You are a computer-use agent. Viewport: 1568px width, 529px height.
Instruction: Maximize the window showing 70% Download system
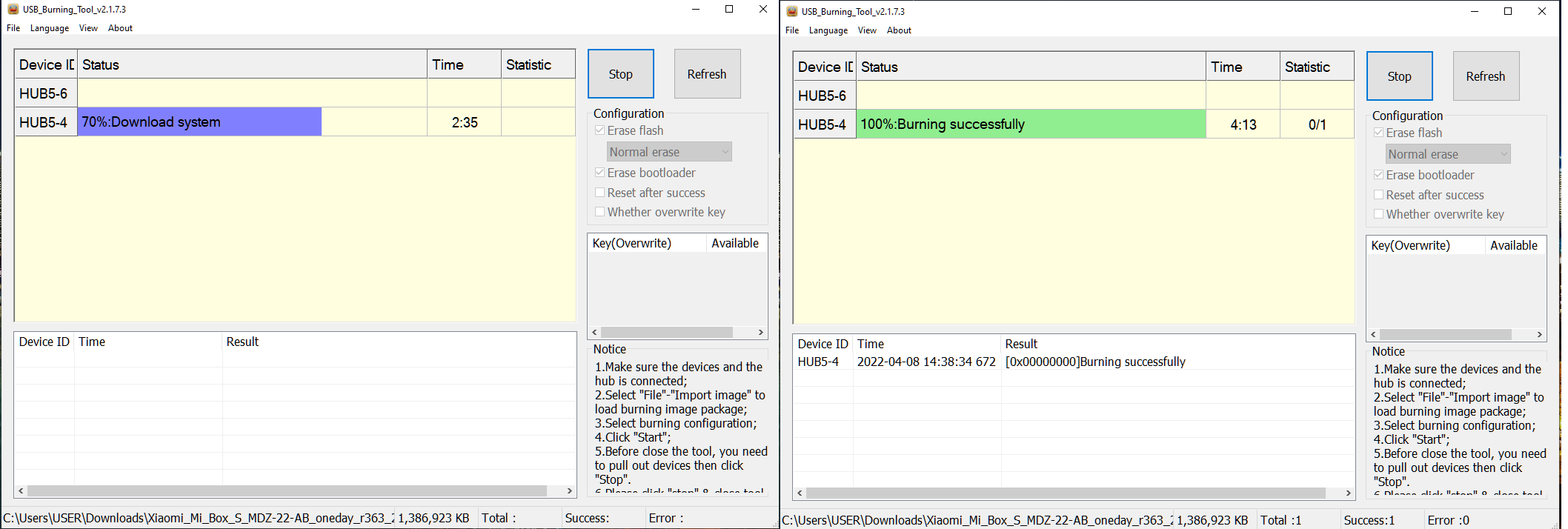click(x=729, y=10)
